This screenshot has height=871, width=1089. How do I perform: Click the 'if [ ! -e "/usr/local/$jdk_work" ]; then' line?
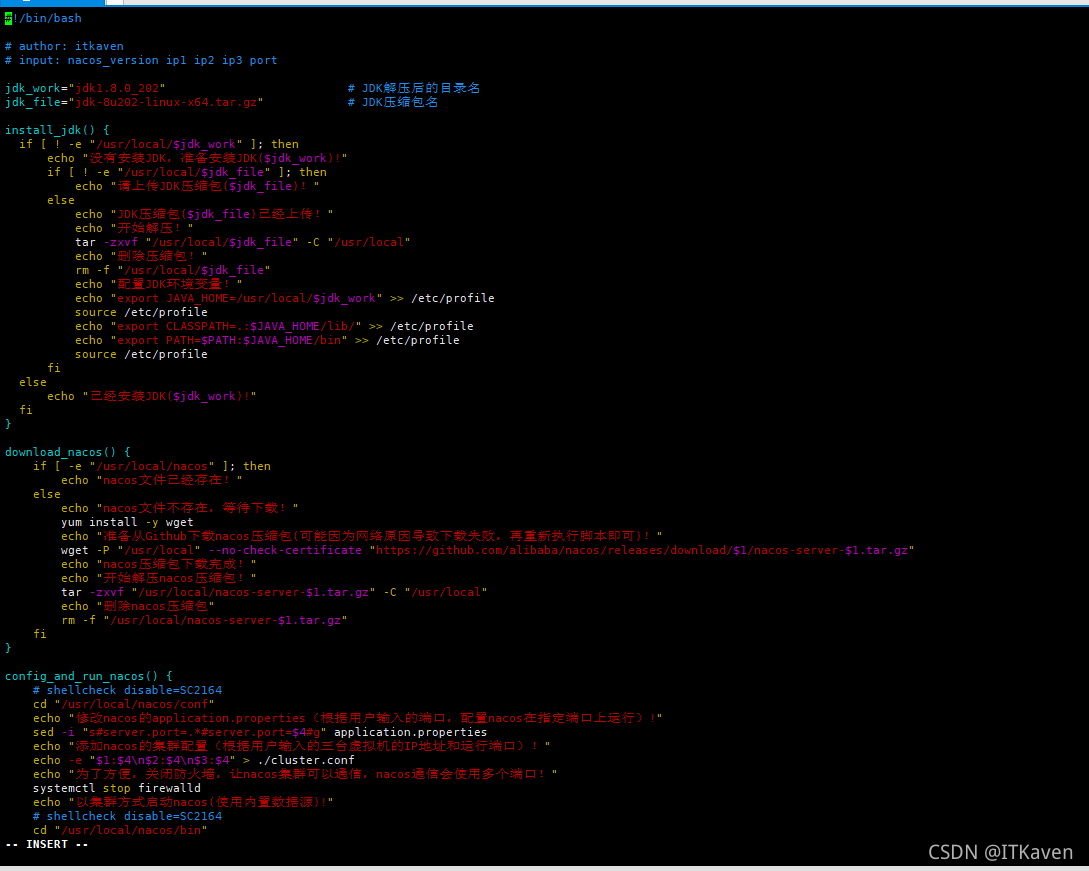click(159, 144)
